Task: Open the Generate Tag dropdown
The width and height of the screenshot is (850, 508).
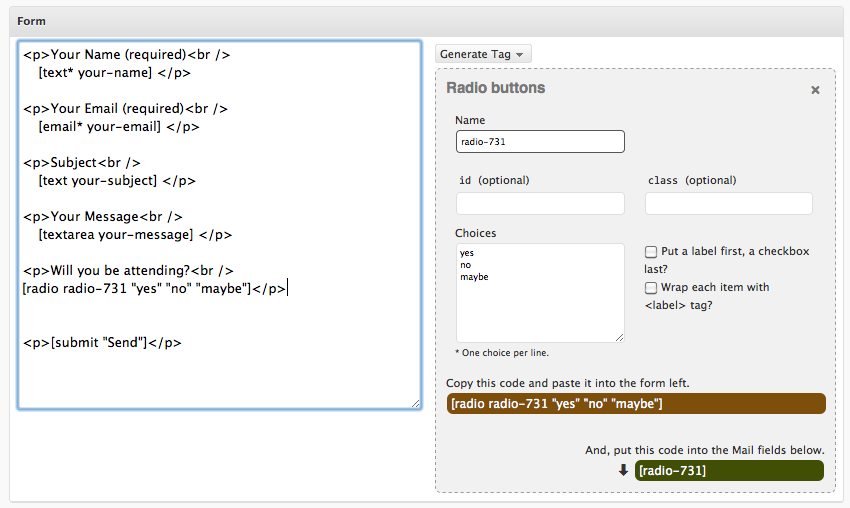Action: tap(483, 54)
